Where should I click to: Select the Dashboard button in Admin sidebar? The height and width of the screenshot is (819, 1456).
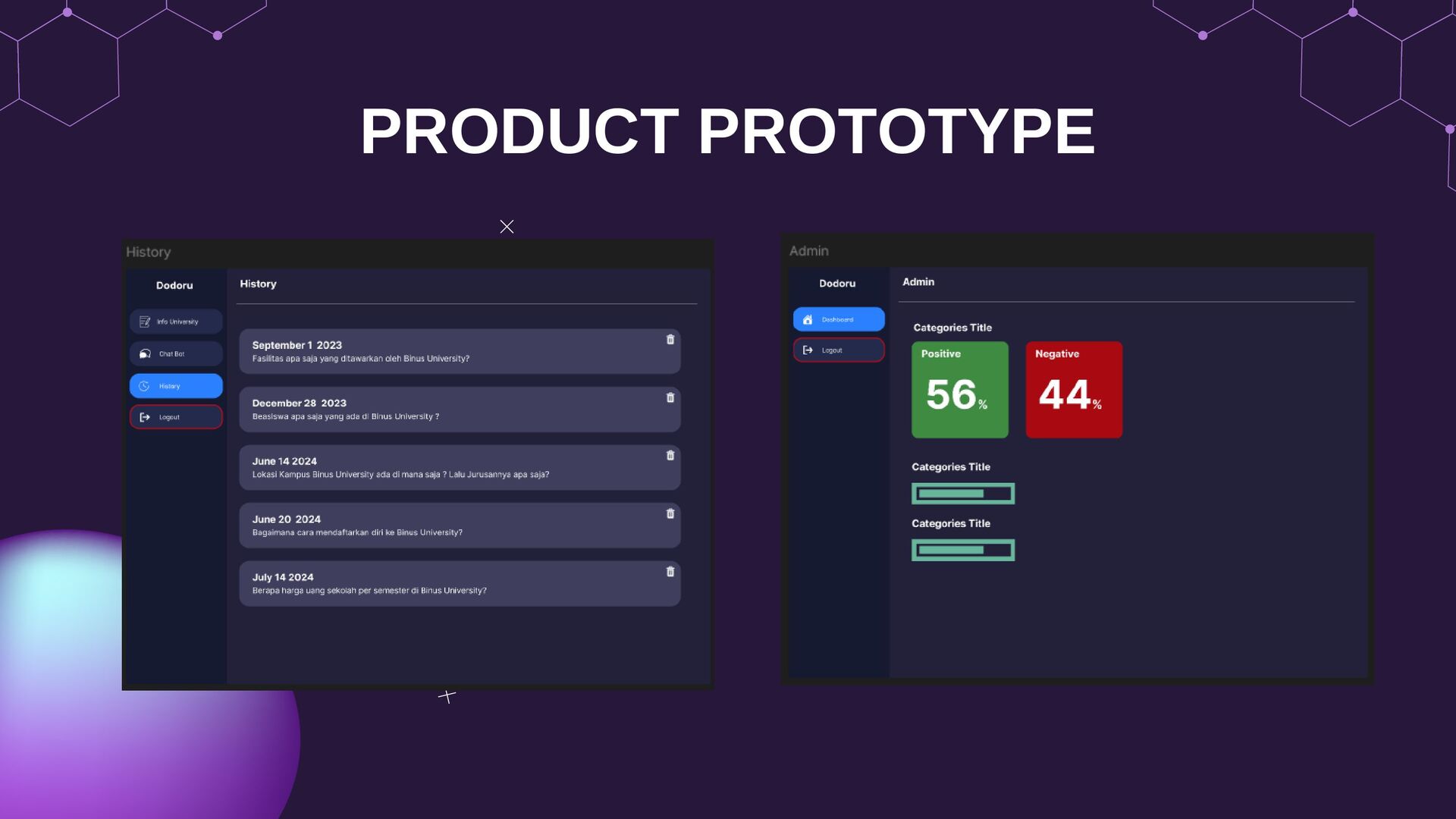[x=839, y=320]
